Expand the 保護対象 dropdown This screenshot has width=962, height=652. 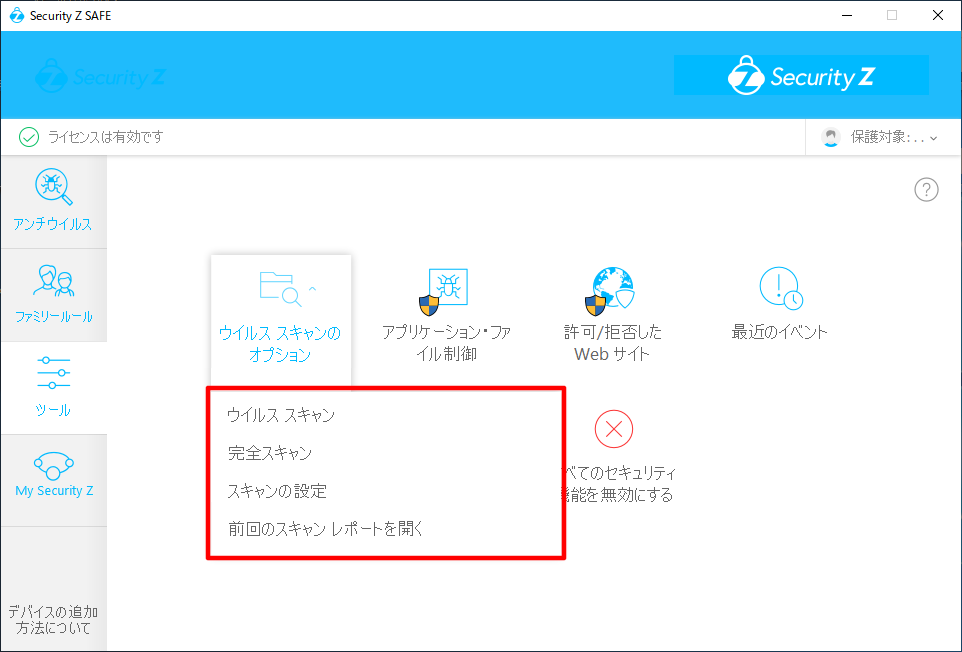coord(880,137)
